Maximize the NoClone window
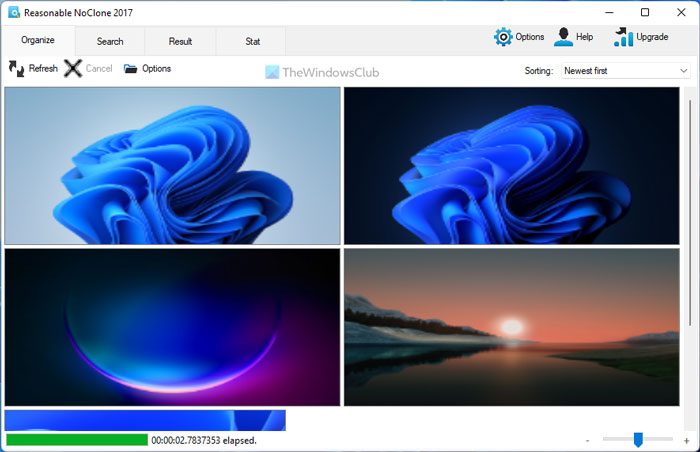Image resolution: width=700 pixels, height=452 pixels. coord(645,13)
